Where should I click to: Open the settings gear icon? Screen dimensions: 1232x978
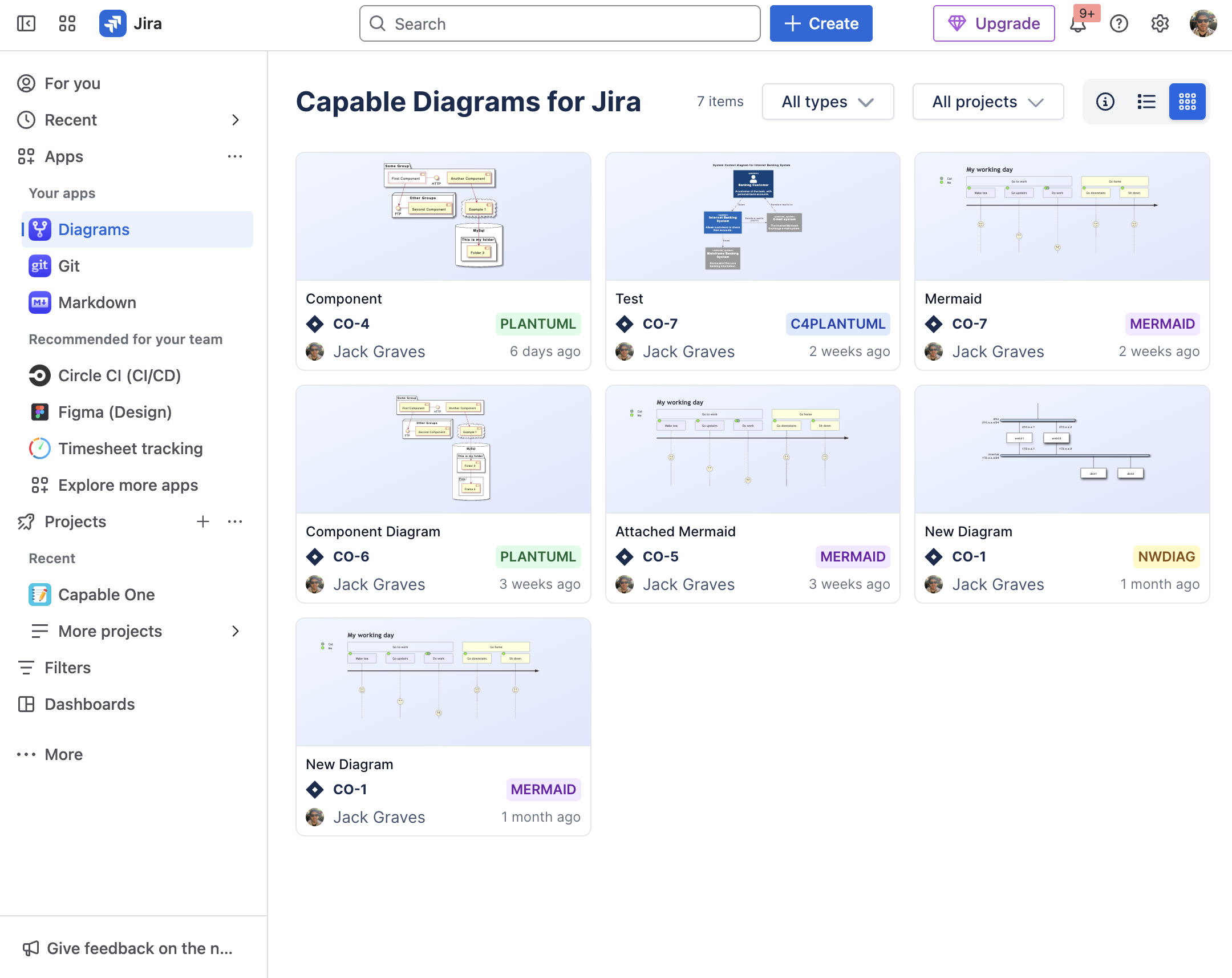[x=1160, y=23]
